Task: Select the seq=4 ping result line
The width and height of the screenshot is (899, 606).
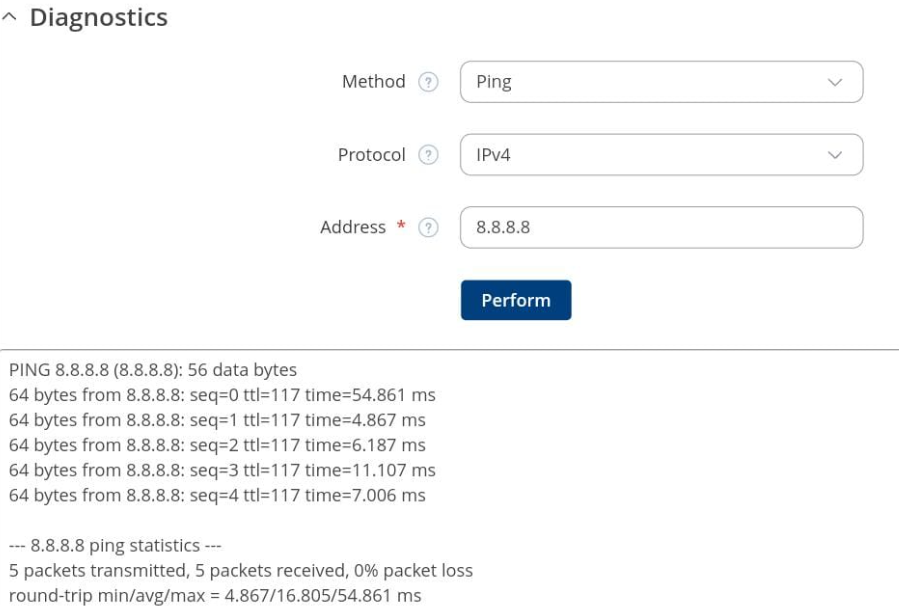Action: click(x=217, y=495)
